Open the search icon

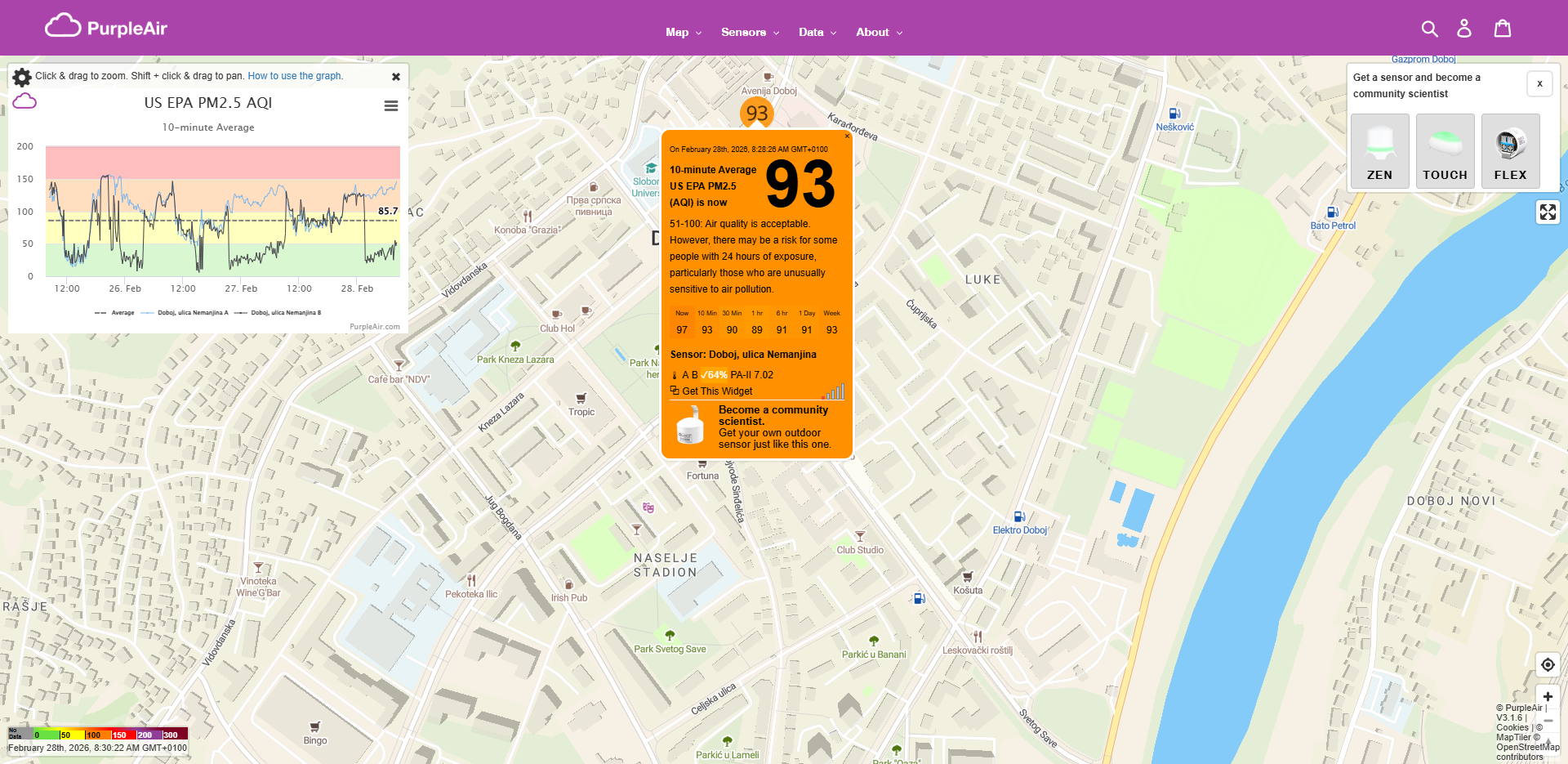[x=1430, y=28]
